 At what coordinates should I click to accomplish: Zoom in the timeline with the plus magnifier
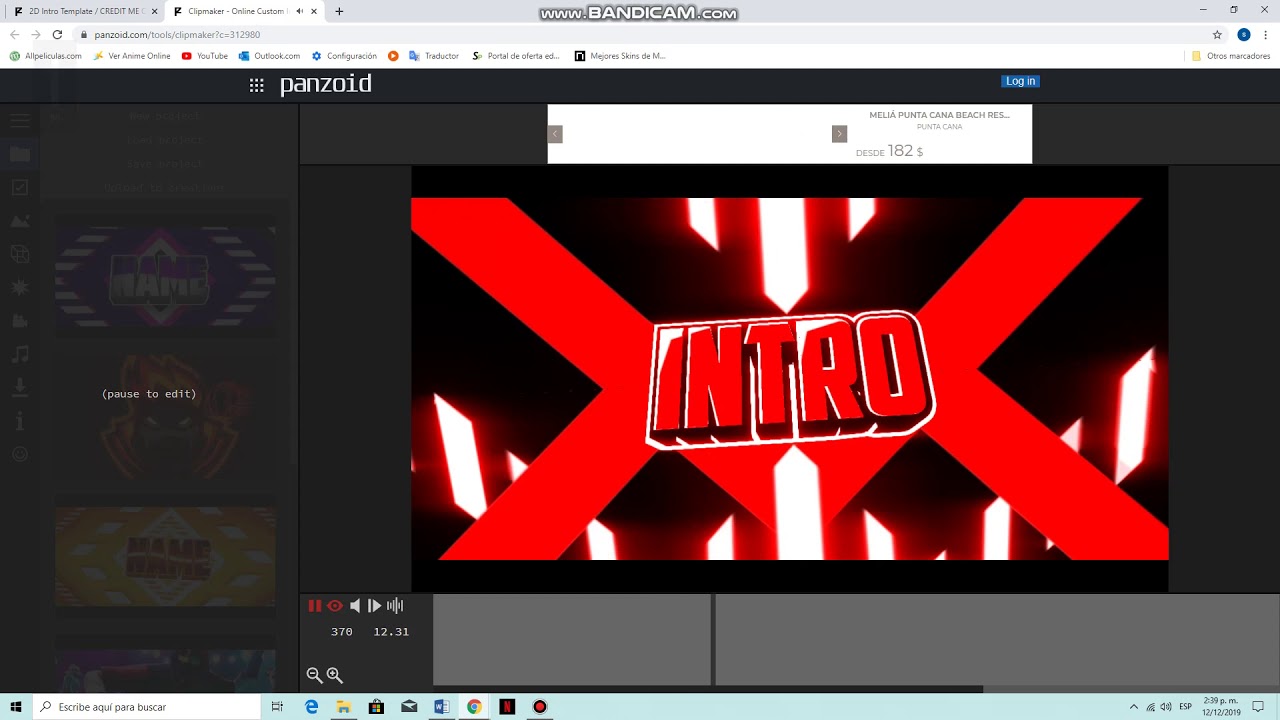coord(335,675)
